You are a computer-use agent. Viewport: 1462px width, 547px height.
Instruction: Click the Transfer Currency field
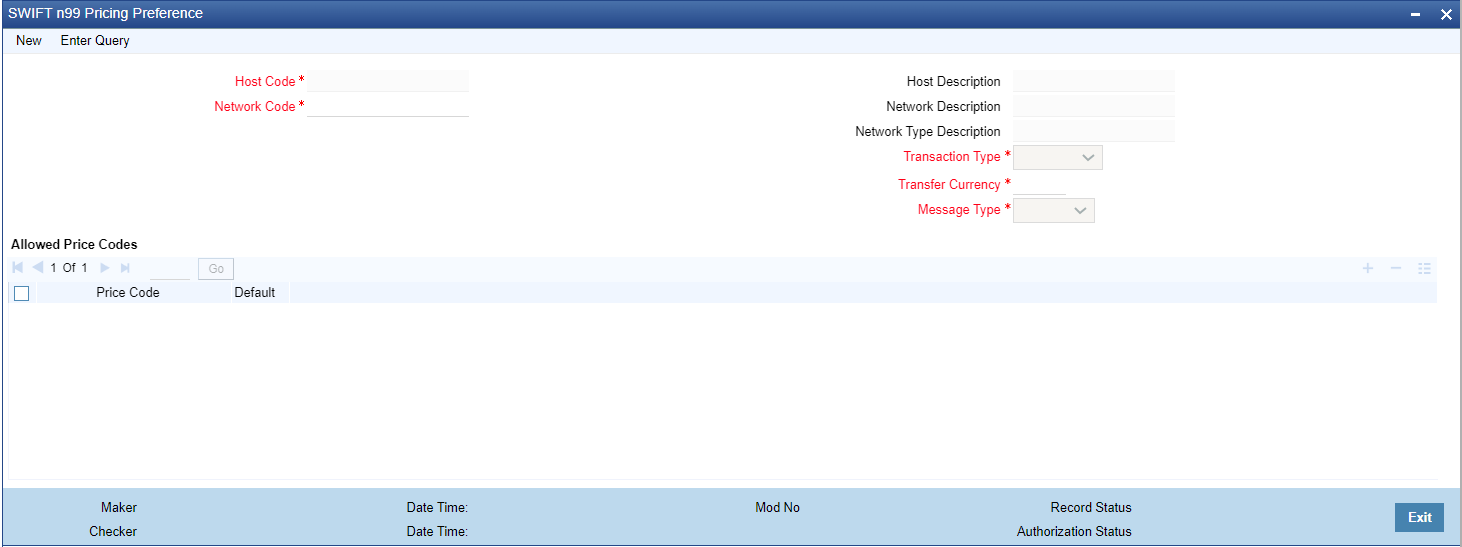1040,184
